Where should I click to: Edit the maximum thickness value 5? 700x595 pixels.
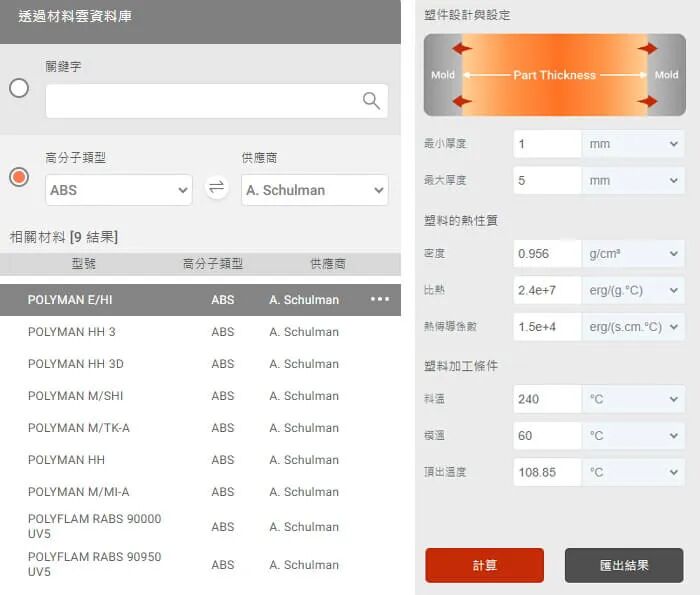pos(547,180)
